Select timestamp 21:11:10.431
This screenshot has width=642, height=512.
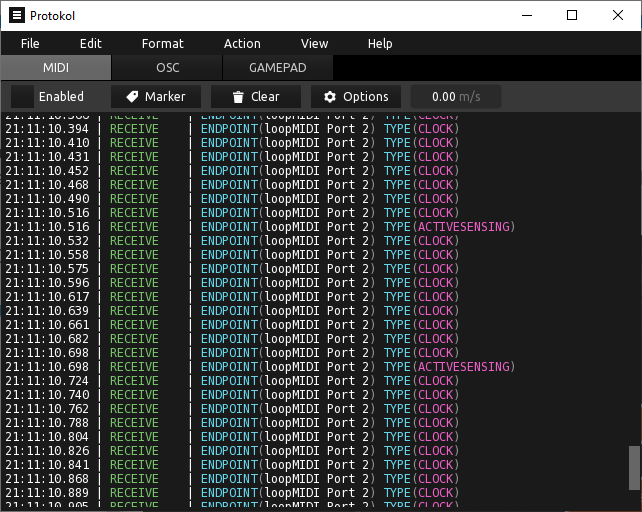click(x=47, y=156)
